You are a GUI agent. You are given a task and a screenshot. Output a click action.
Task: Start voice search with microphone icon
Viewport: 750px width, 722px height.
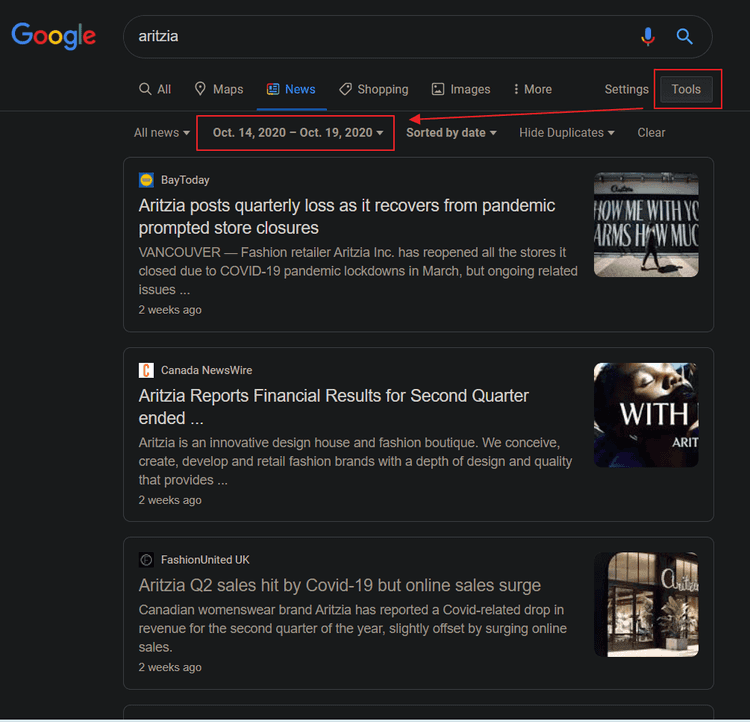648,36
